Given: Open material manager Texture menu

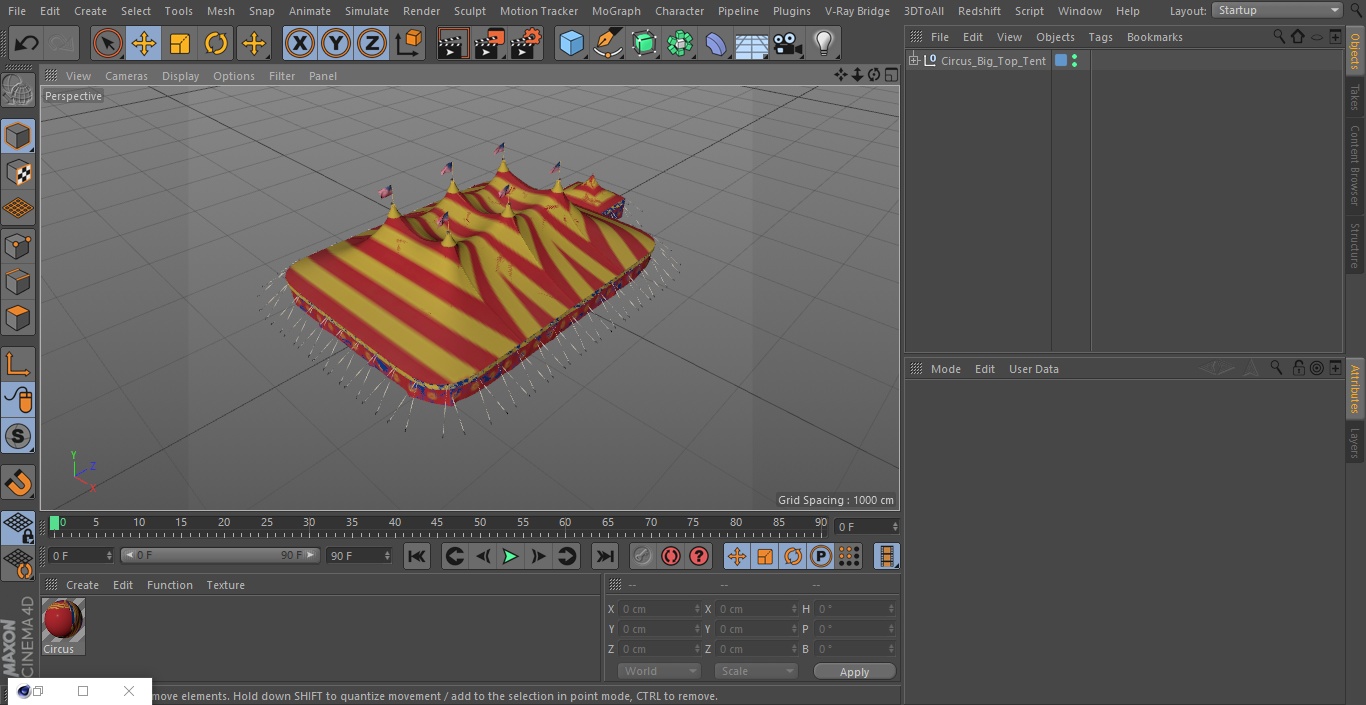Looking at the screenshot, I should (x=225, y=585).
